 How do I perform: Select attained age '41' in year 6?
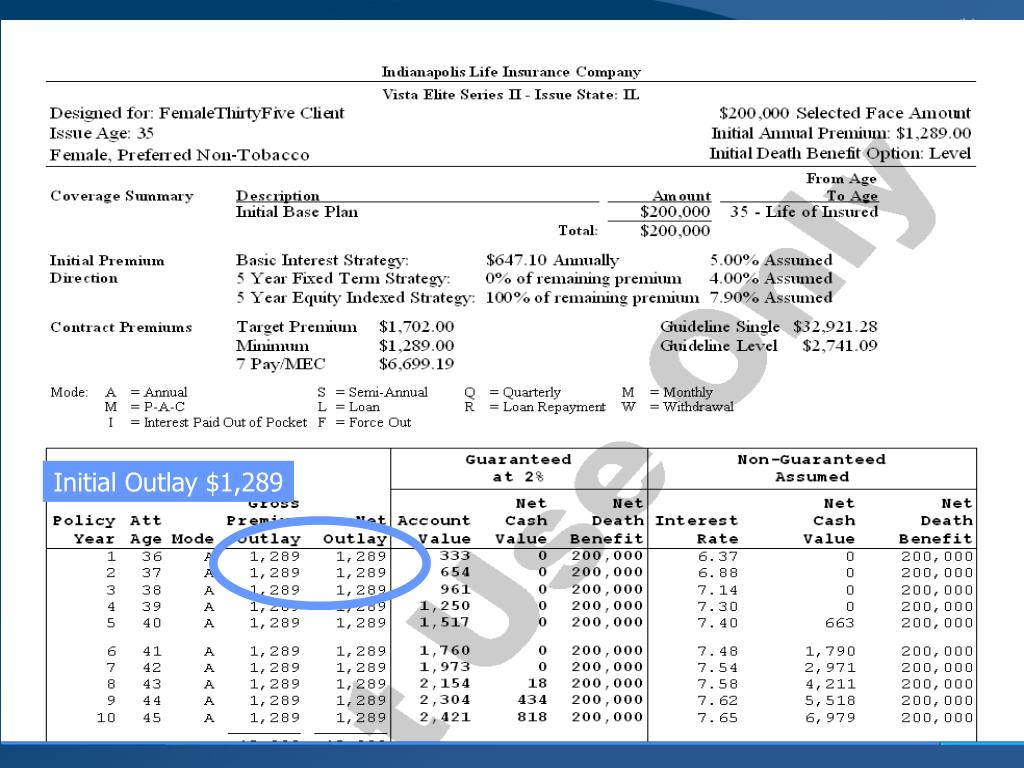(152, 652)
